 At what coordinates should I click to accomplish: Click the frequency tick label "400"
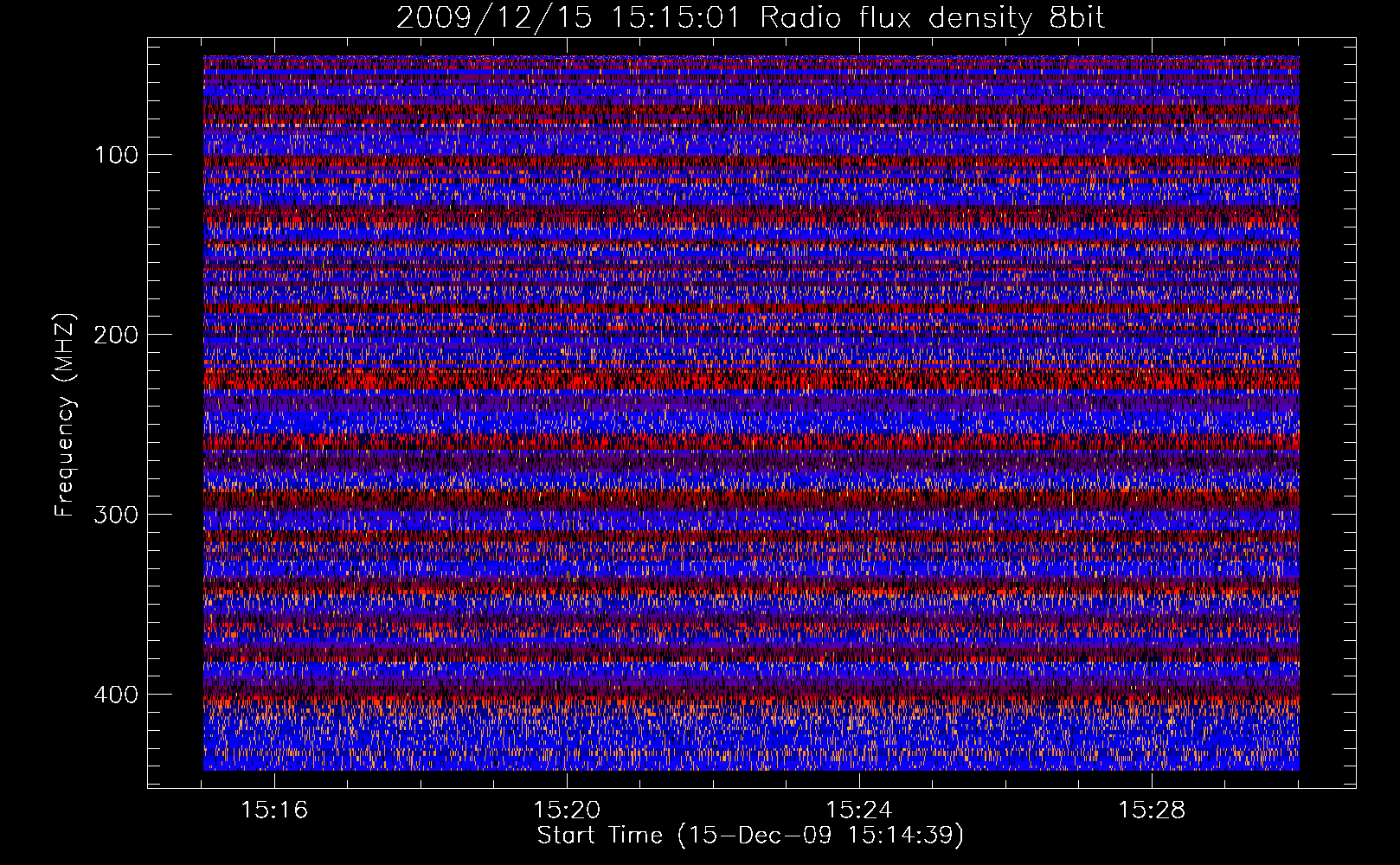coord(116,695)
